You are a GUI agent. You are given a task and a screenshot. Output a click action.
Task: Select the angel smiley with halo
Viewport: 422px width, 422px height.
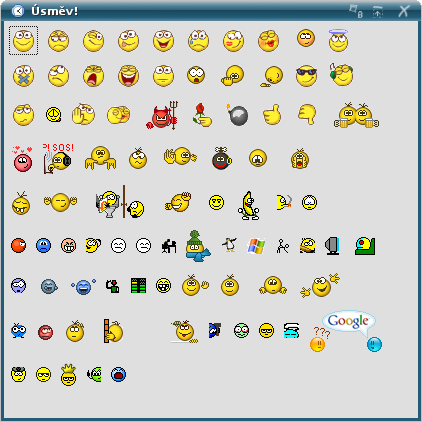pos(338,40)
